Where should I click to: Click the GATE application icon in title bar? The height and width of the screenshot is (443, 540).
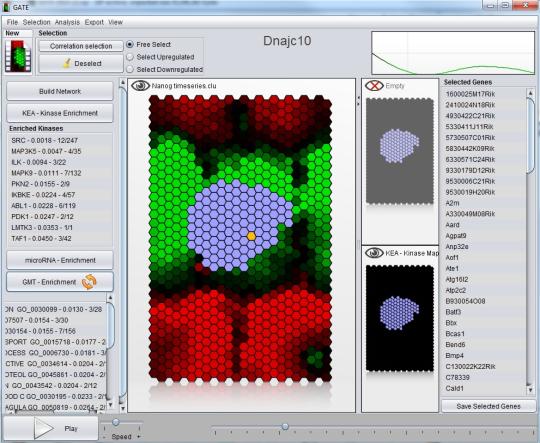click(6, 7)
